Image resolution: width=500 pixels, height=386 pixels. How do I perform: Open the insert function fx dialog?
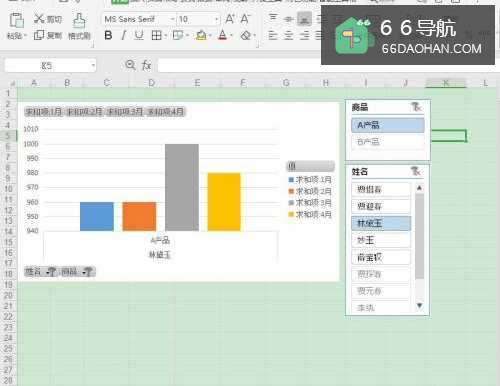click(147, 65)
